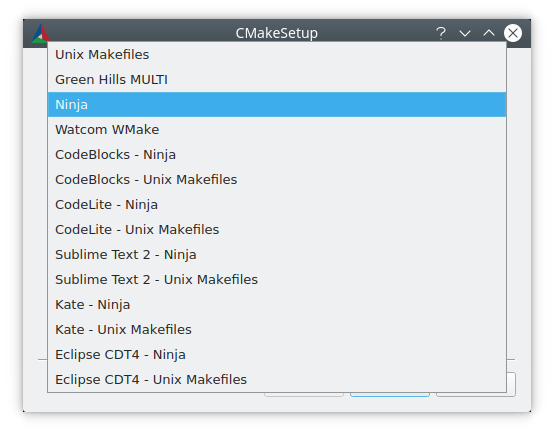Pick Kate - Unix Makefiles
The width and height of the screenshot is (551, 432).
click(277, 329)
